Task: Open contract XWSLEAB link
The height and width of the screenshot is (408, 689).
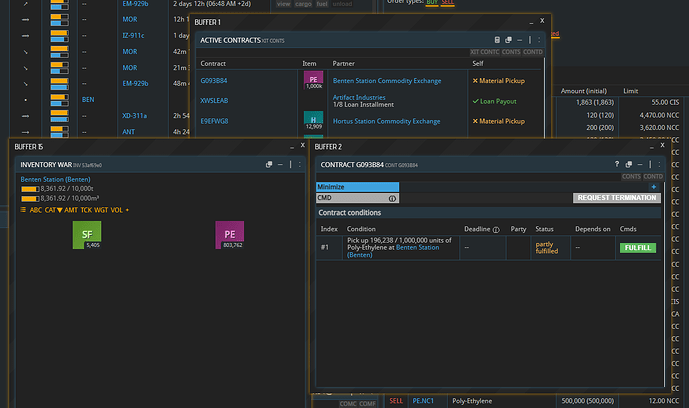Action: click(214, 101)
